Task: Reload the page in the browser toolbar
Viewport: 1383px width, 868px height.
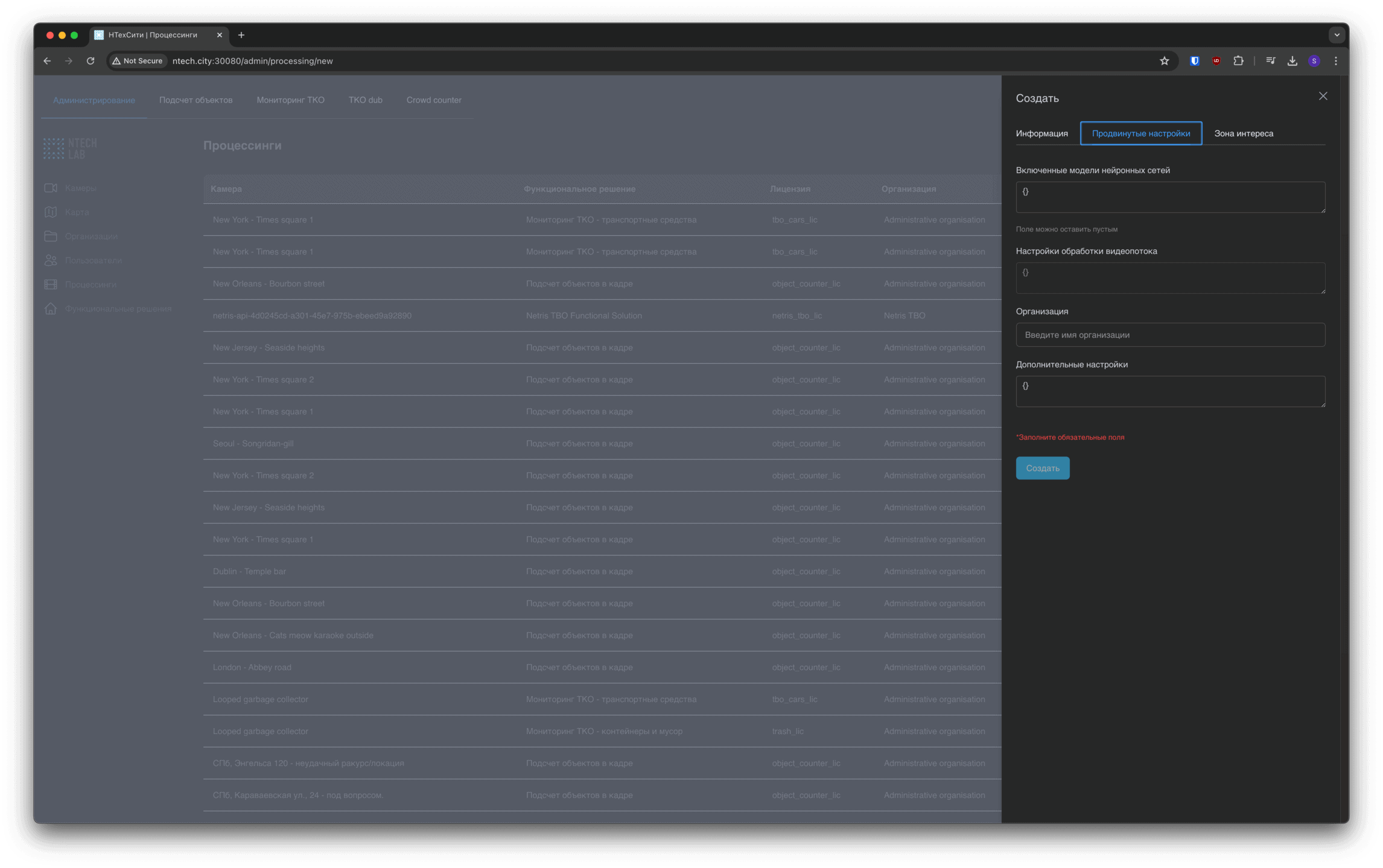Action: coord(91,61)
